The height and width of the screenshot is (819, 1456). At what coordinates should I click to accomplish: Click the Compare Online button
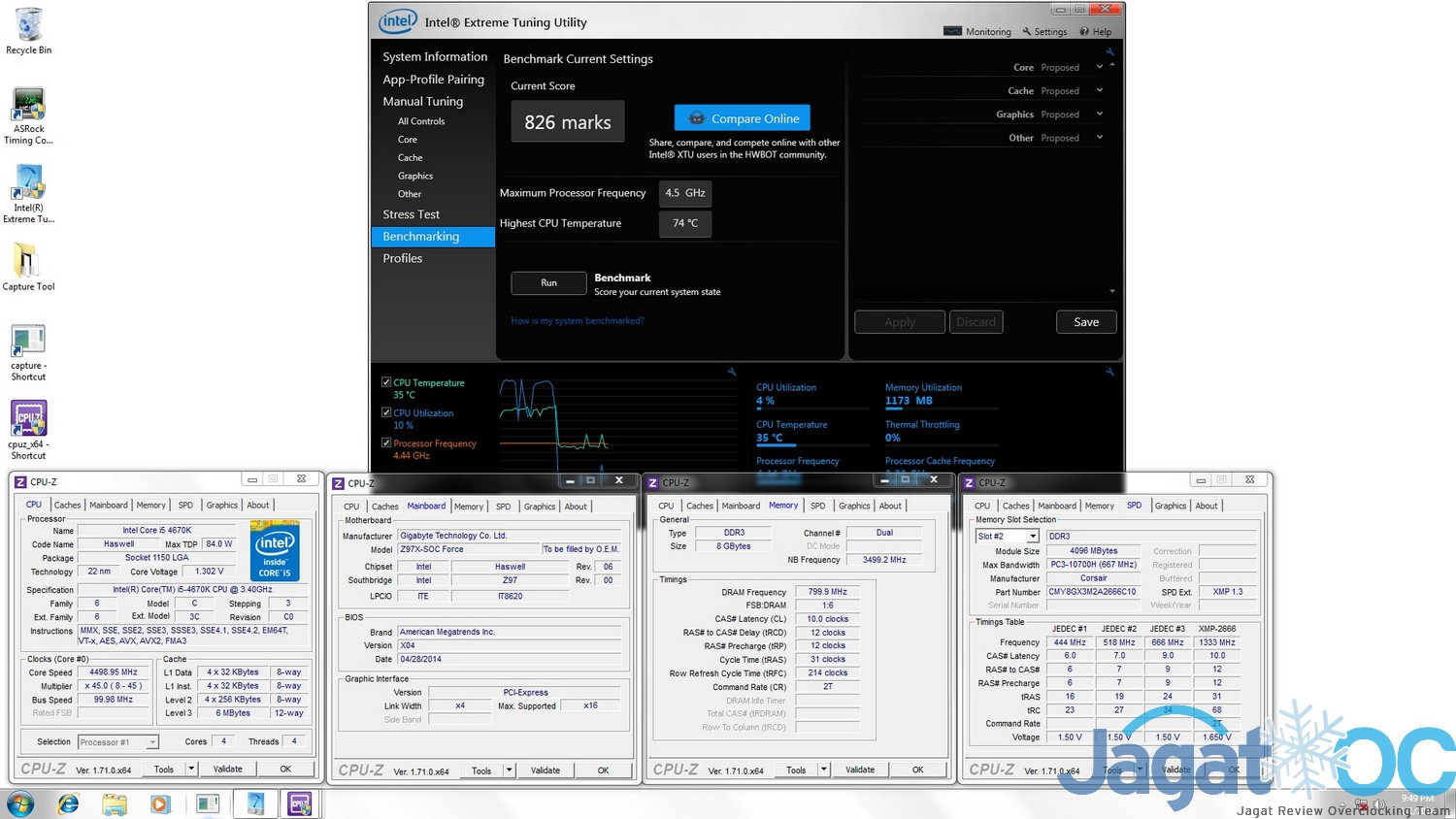point(742,118)
